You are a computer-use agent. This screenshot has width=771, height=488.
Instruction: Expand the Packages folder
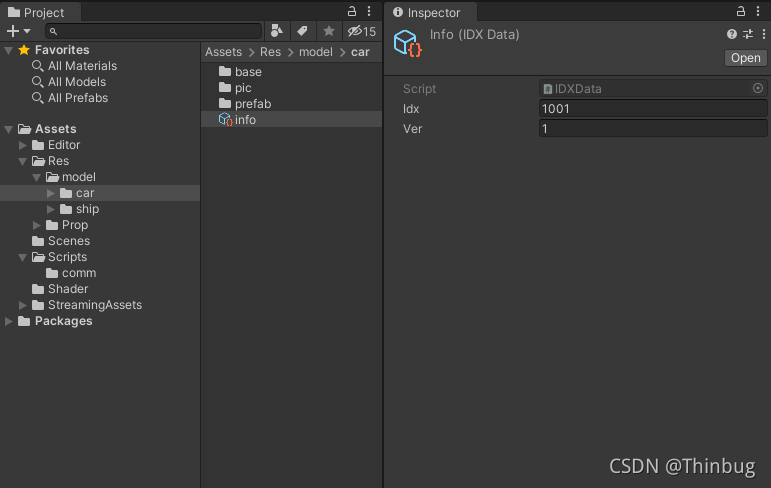8,321
